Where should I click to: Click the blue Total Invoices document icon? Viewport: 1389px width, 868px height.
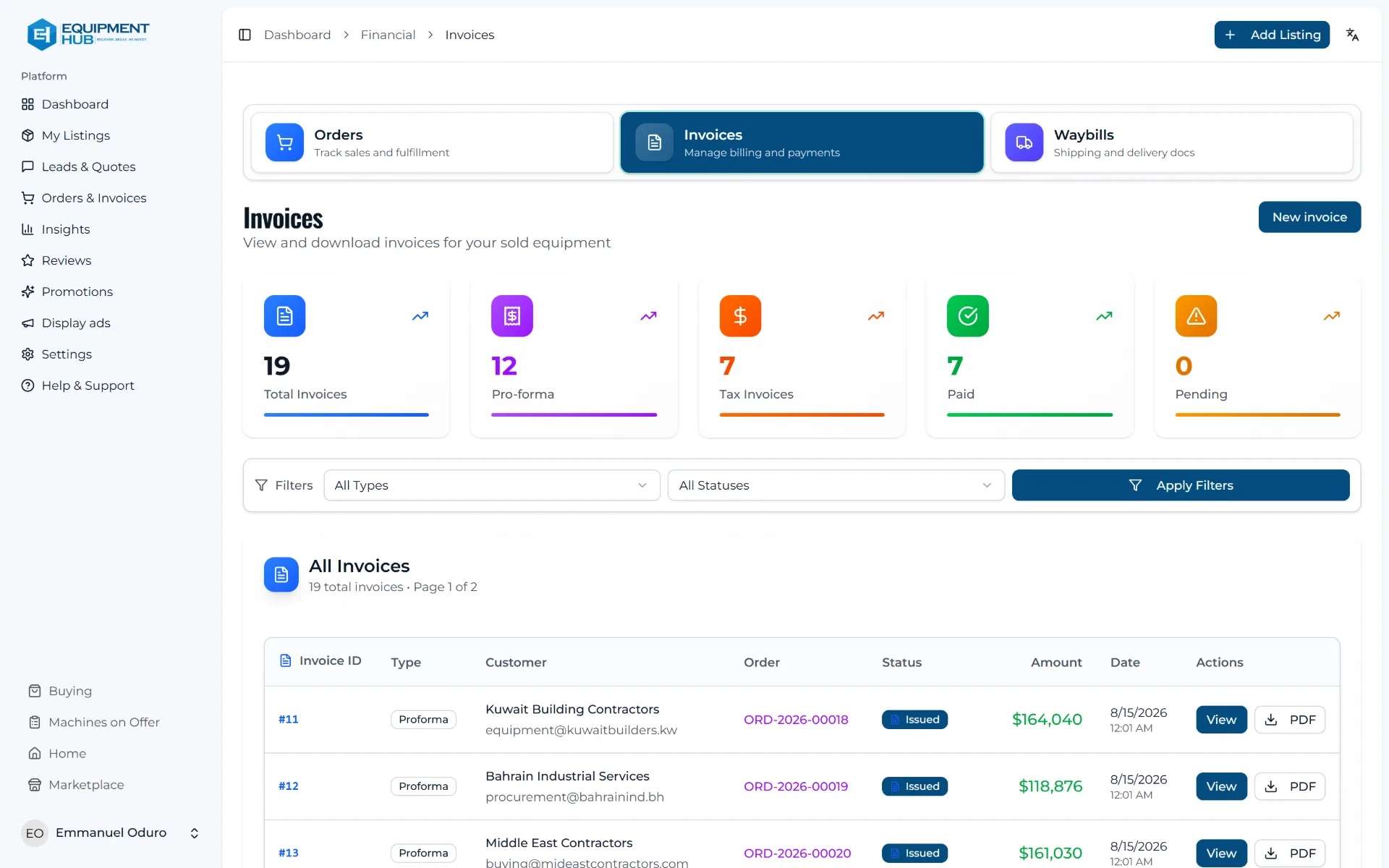pyautogui.click(x=284, y=316)
